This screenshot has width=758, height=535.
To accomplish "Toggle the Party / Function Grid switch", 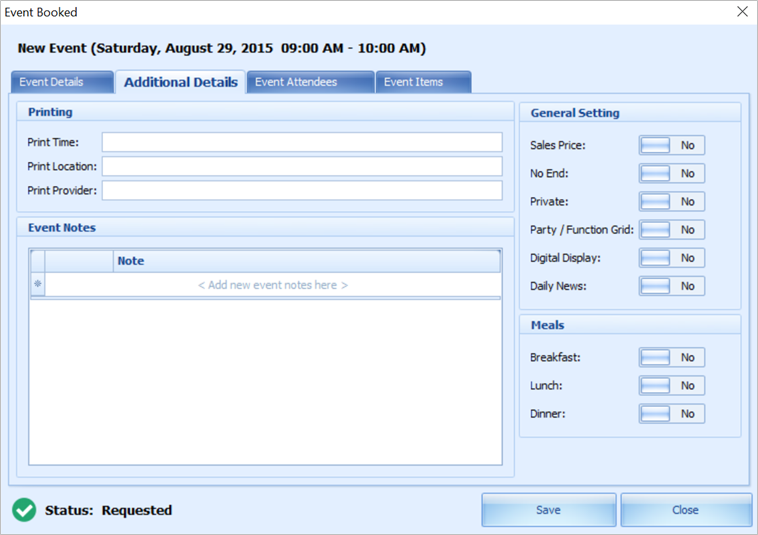I will tap(671, 230).
